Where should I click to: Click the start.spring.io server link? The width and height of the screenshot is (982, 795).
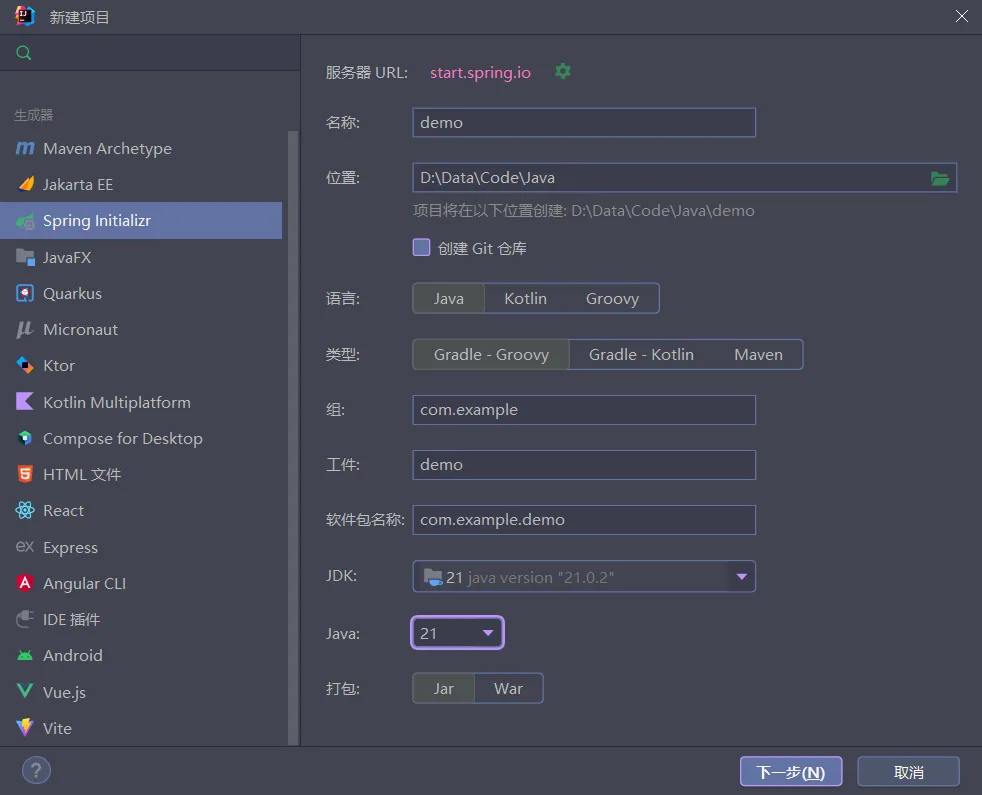(480, 73)
